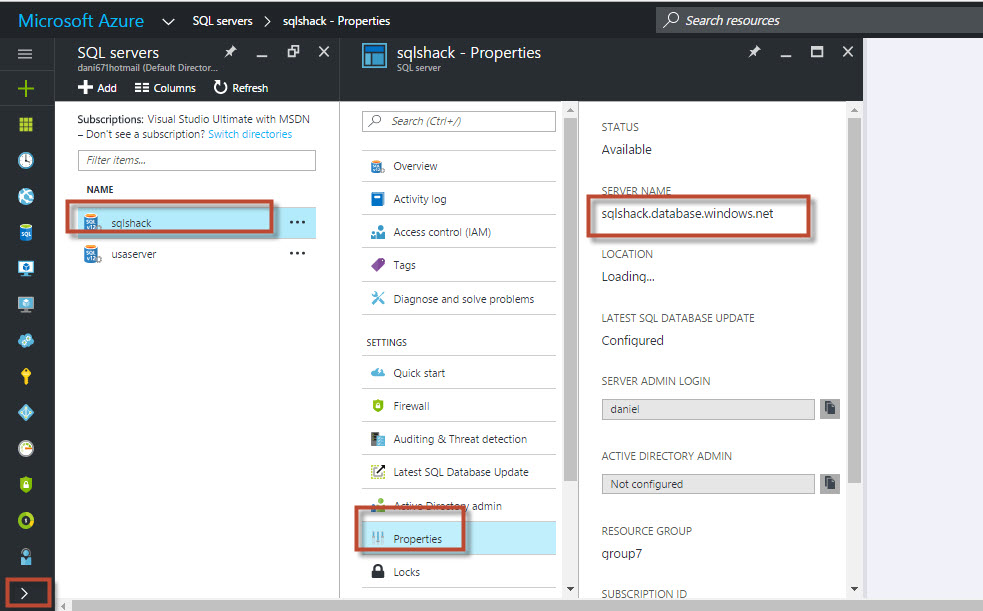
Task: Refresh the SQL servers list
Action: pos(240,88)
